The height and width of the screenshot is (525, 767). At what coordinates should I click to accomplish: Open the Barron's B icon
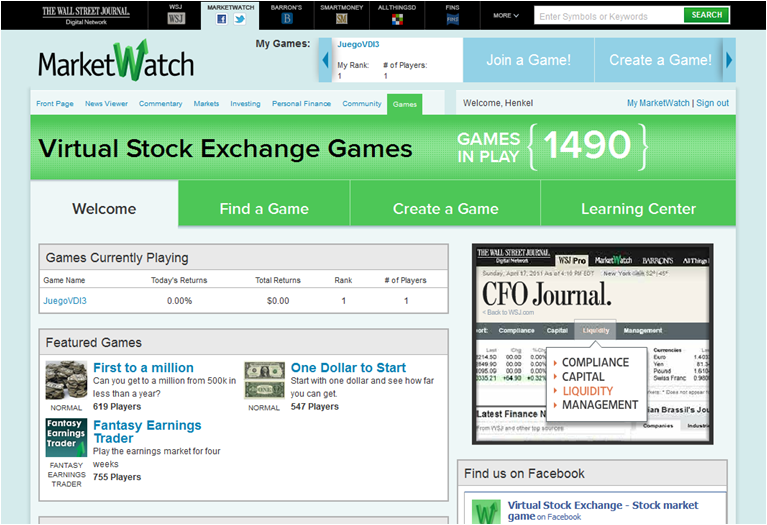click(287, 19)
